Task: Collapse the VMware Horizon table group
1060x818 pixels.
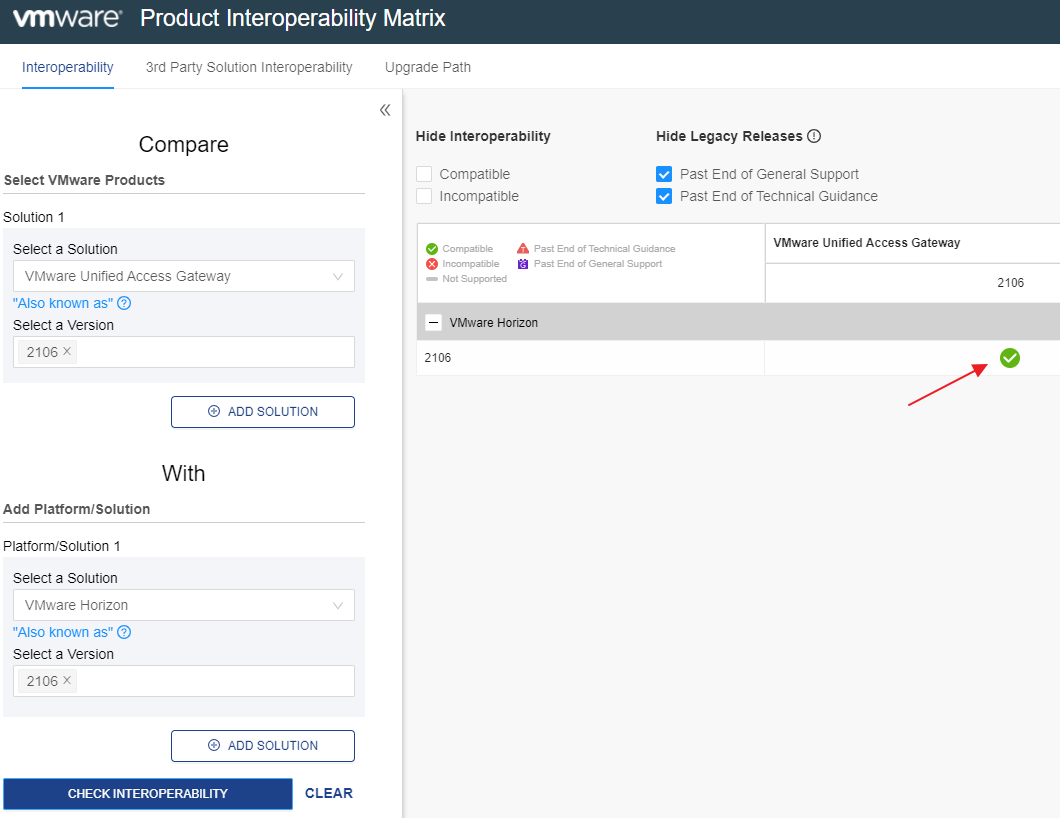Action: tap(434, 323)
